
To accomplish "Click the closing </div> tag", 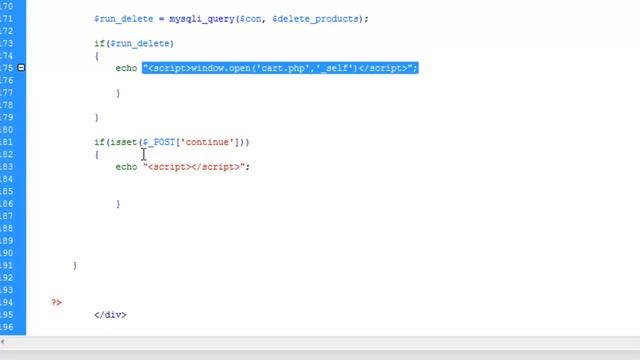I will click(110, 315).
